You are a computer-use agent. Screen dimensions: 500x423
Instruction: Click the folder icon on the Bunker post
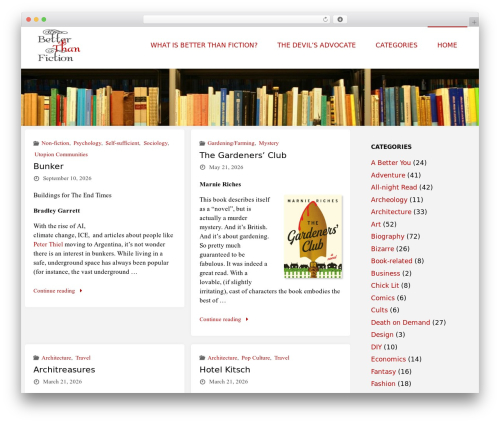point(36,143)
